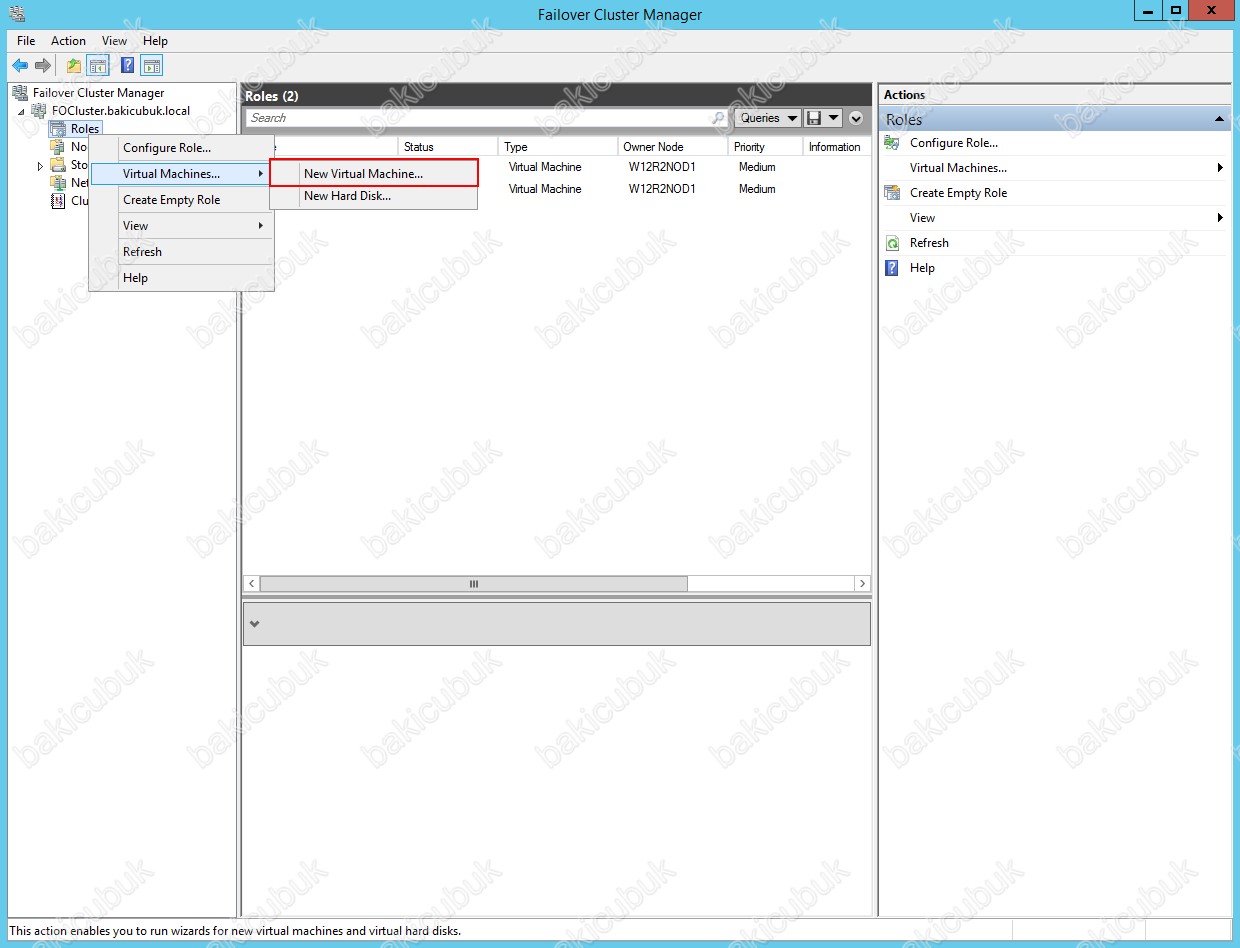Expand the details pane chevron below list

(x=254, y=624)
